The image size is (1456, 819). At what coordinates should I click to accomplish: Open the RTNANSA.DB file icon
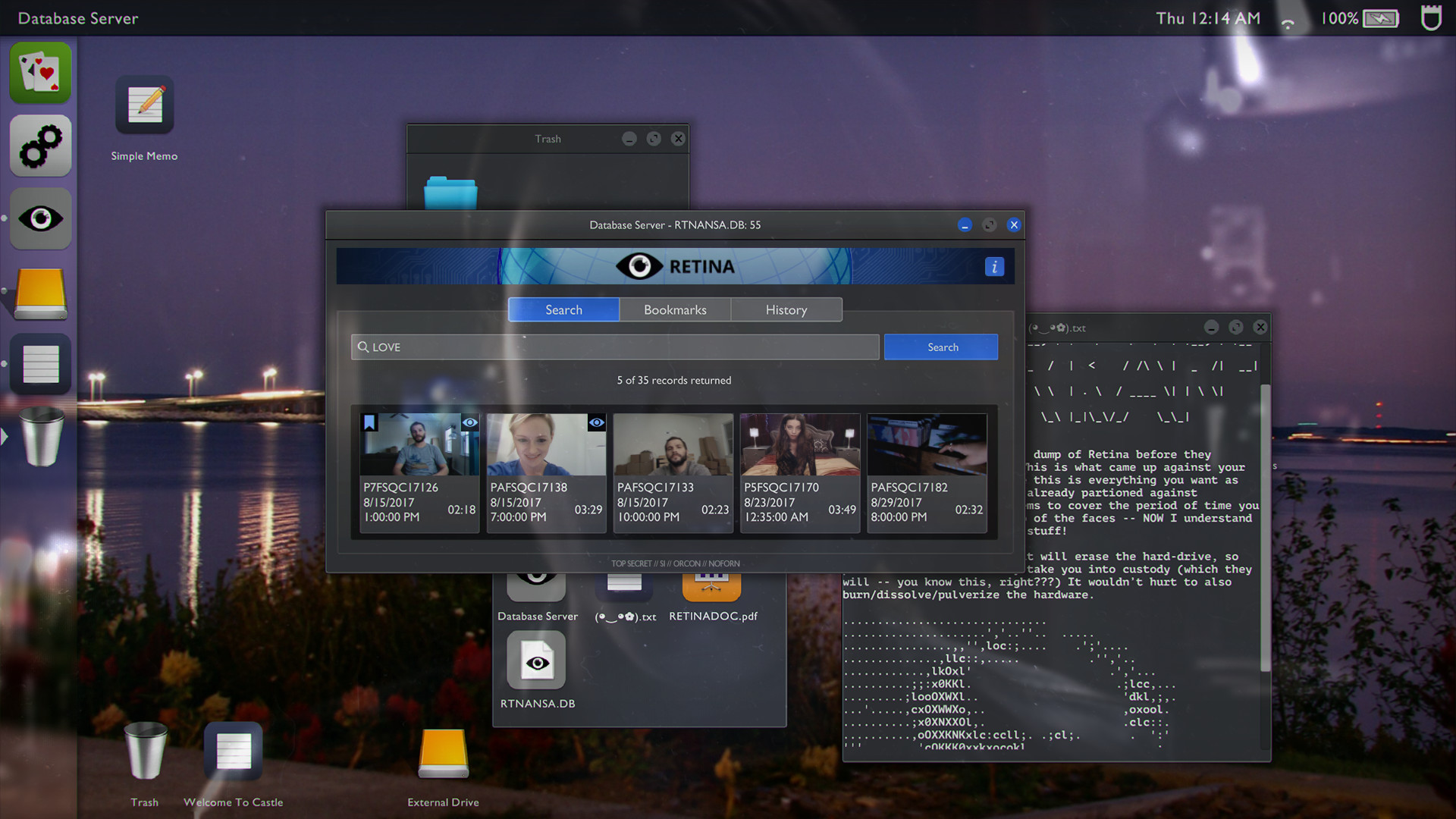[537, 663]
